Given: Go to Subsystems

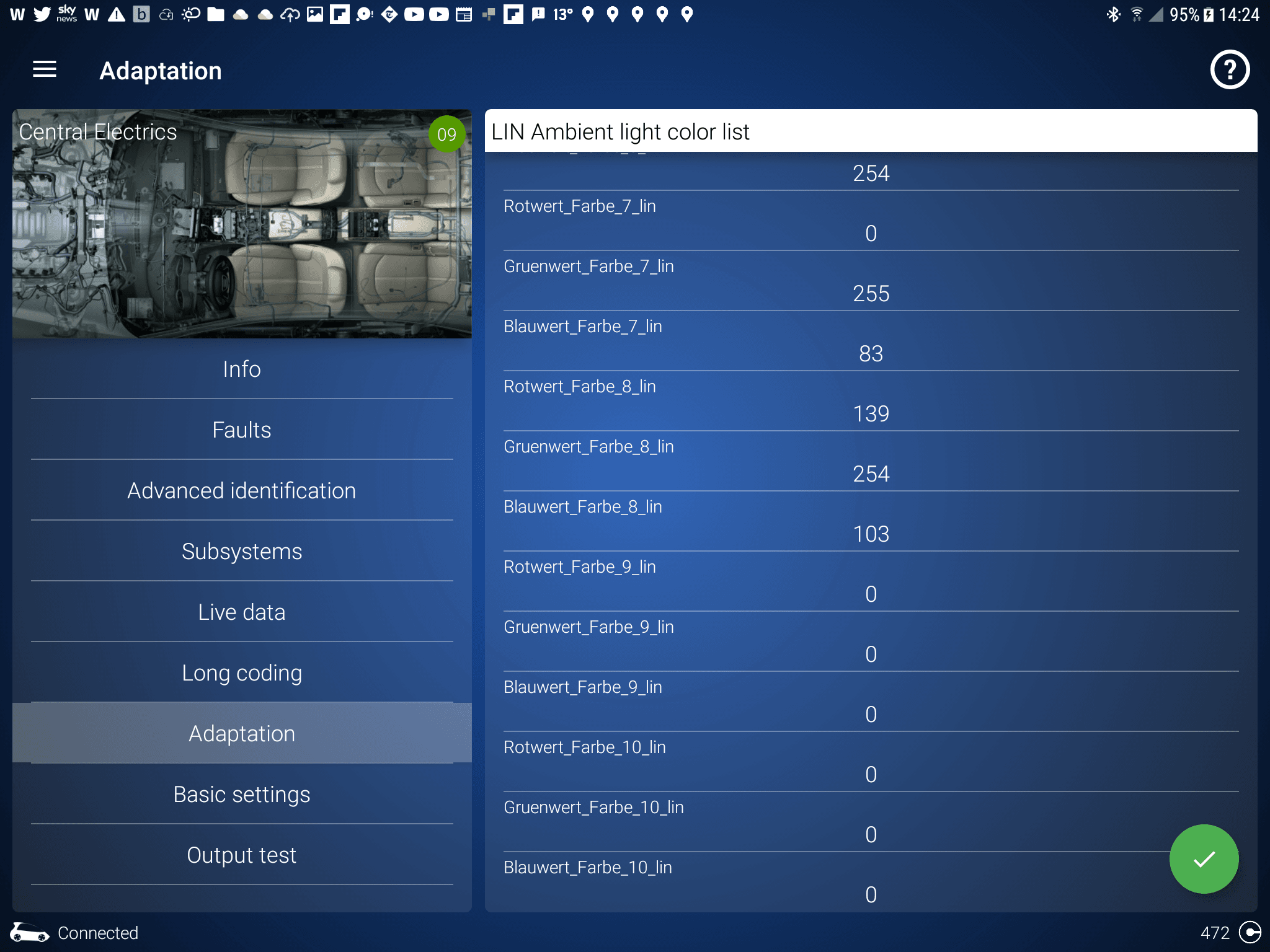Looking at the screenshot, I should tap(242, 552).
